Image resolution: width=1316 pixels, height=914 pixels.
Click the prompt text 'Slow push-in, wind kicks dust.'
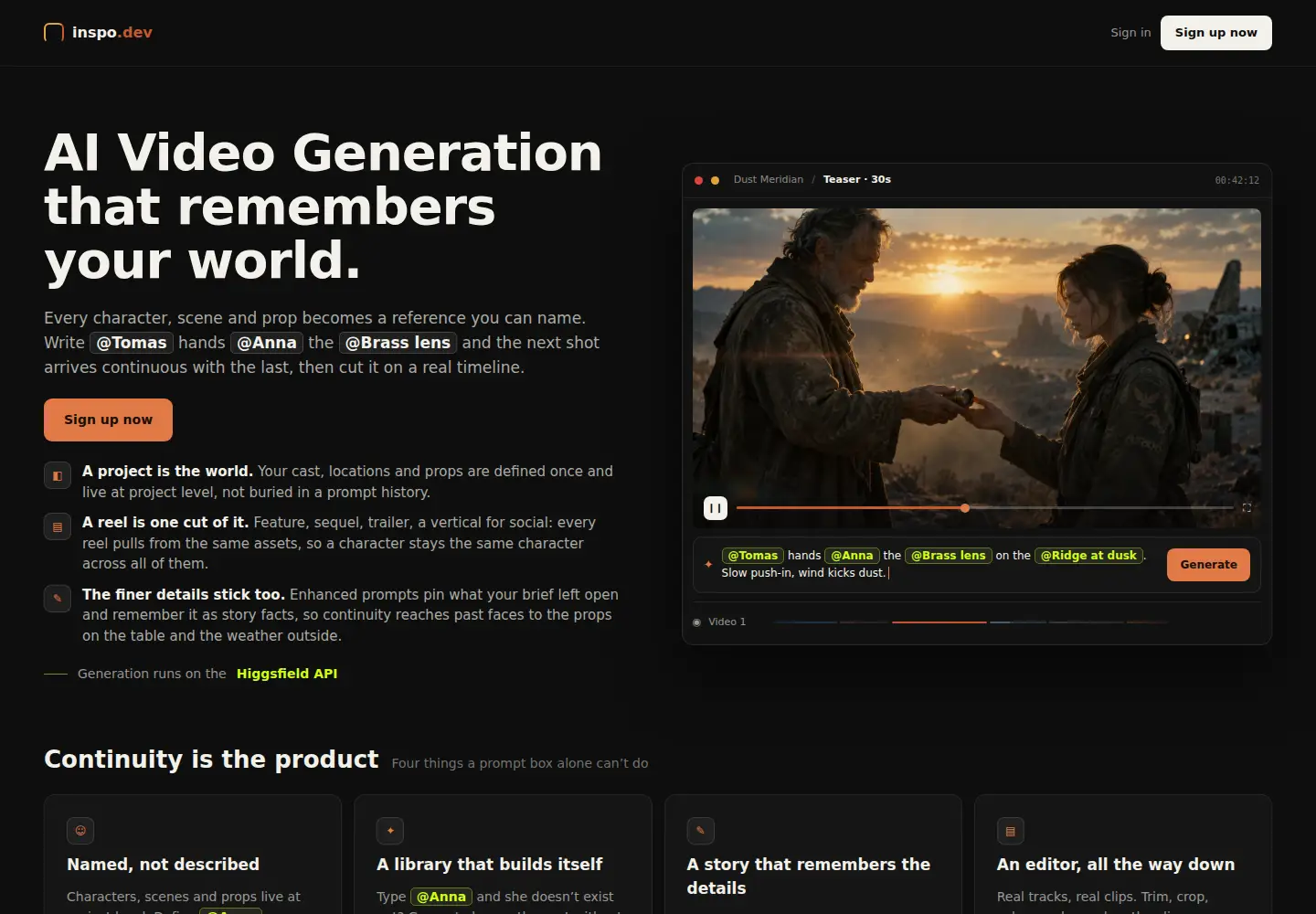(803, 573)
